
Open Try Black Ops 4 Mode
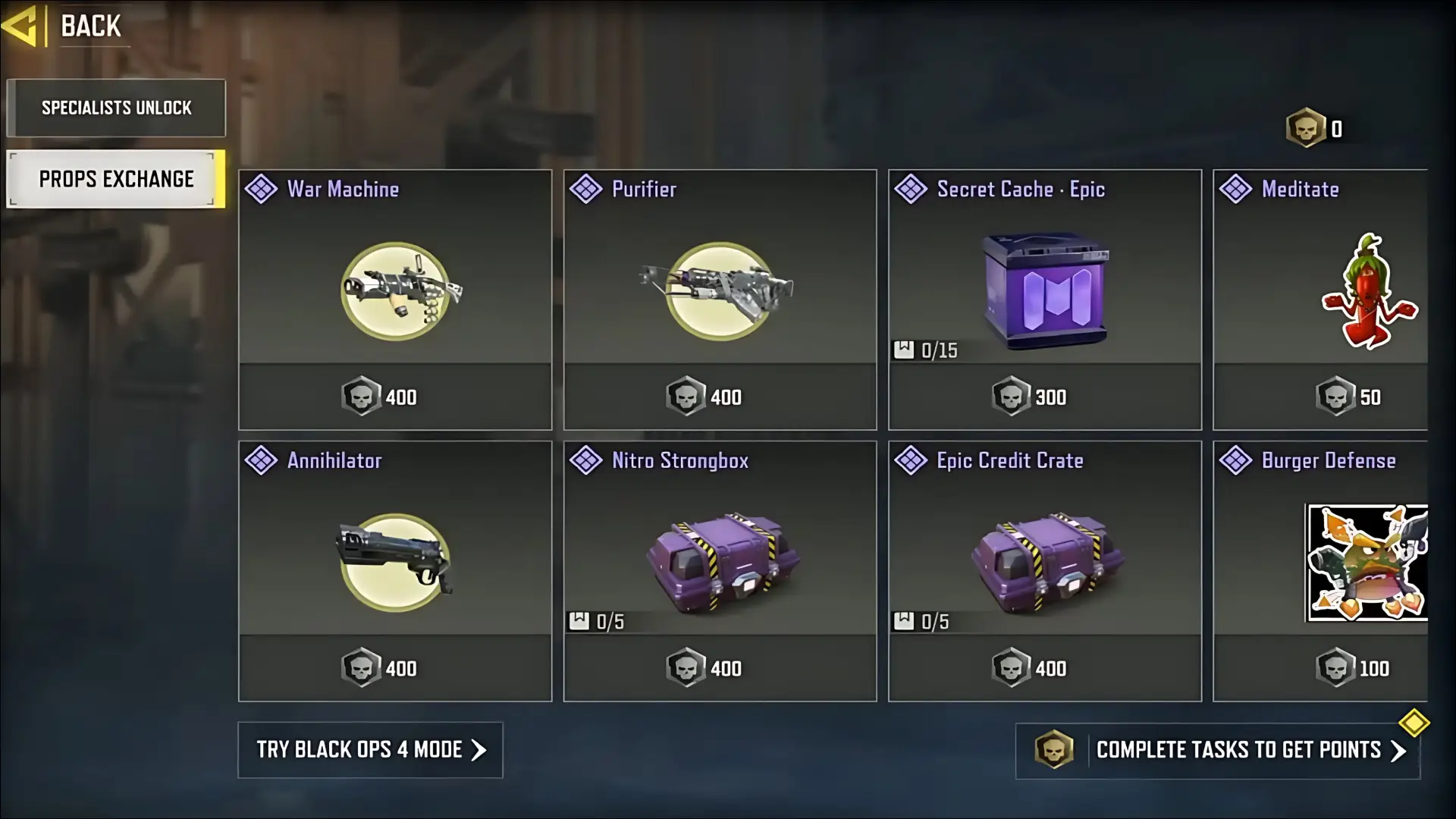click(x=370, y=750)
